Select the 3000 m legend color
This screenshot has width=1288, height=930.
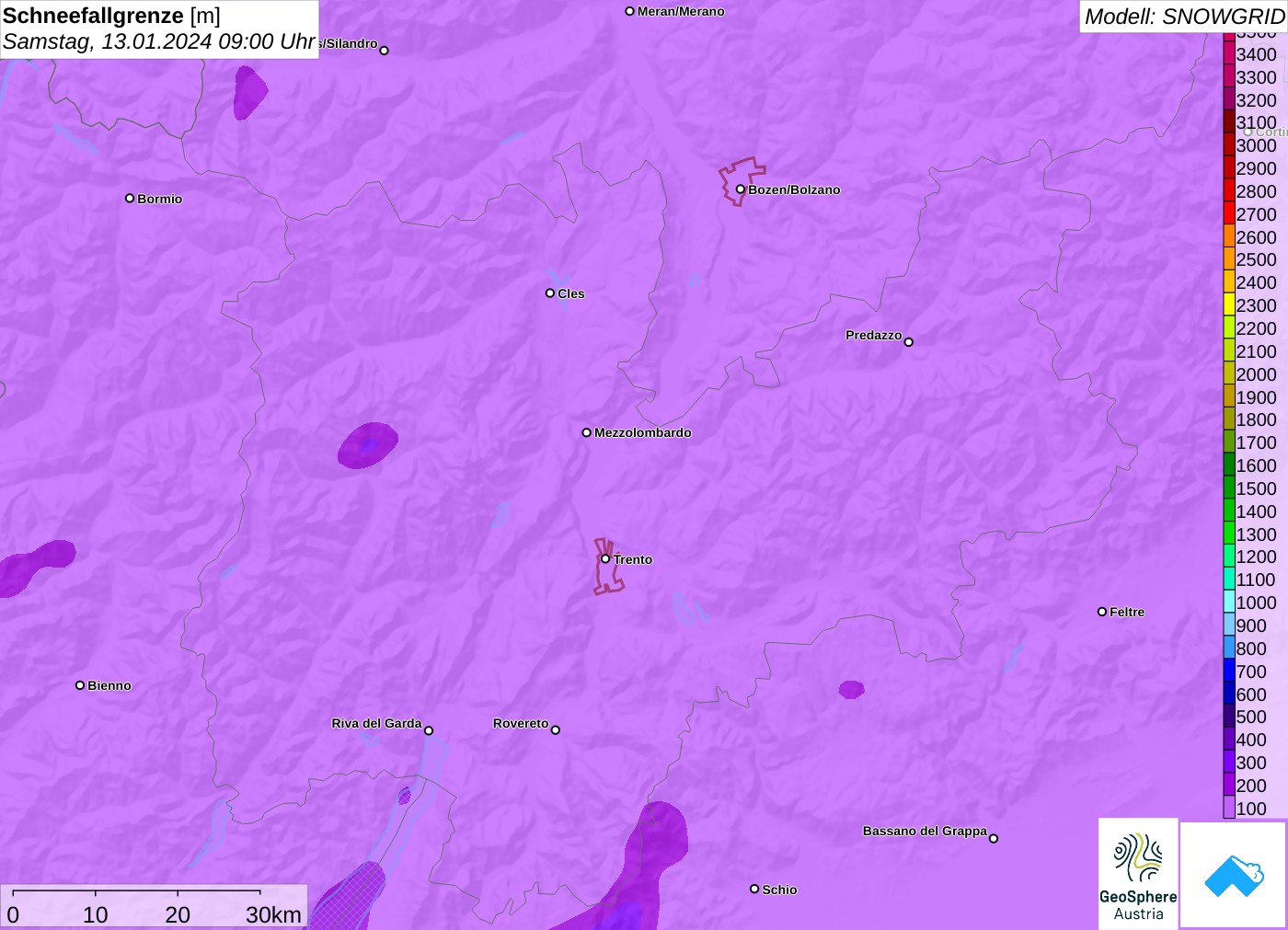pyautogui.click(x=1229, y=145)
